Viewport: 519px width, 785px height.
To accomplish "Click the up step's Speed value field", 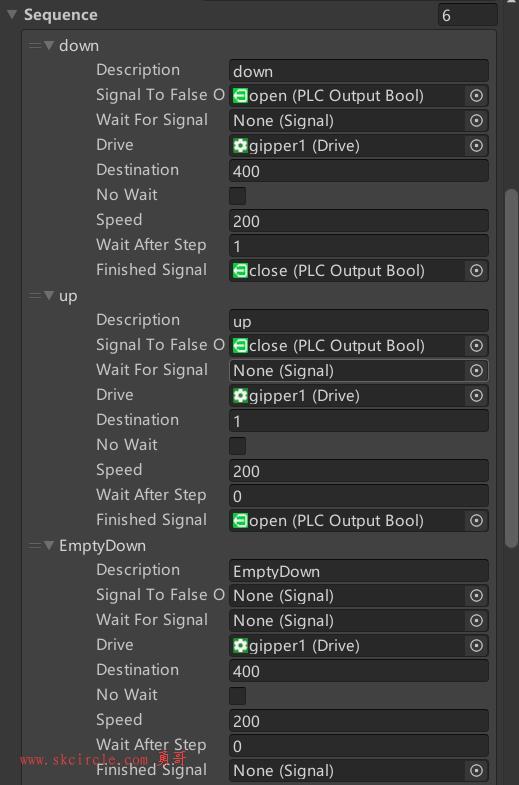I will pyautogui.click(x=359, y=471).
